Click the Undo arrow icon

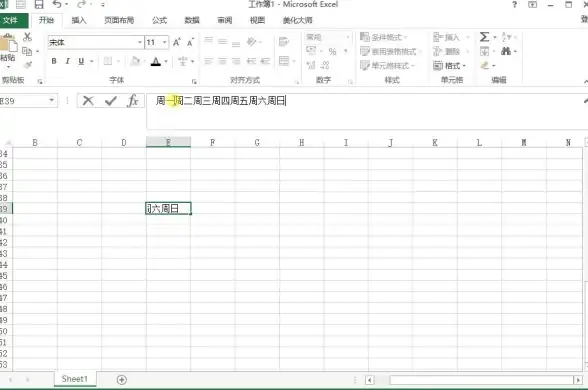point(57,4)
